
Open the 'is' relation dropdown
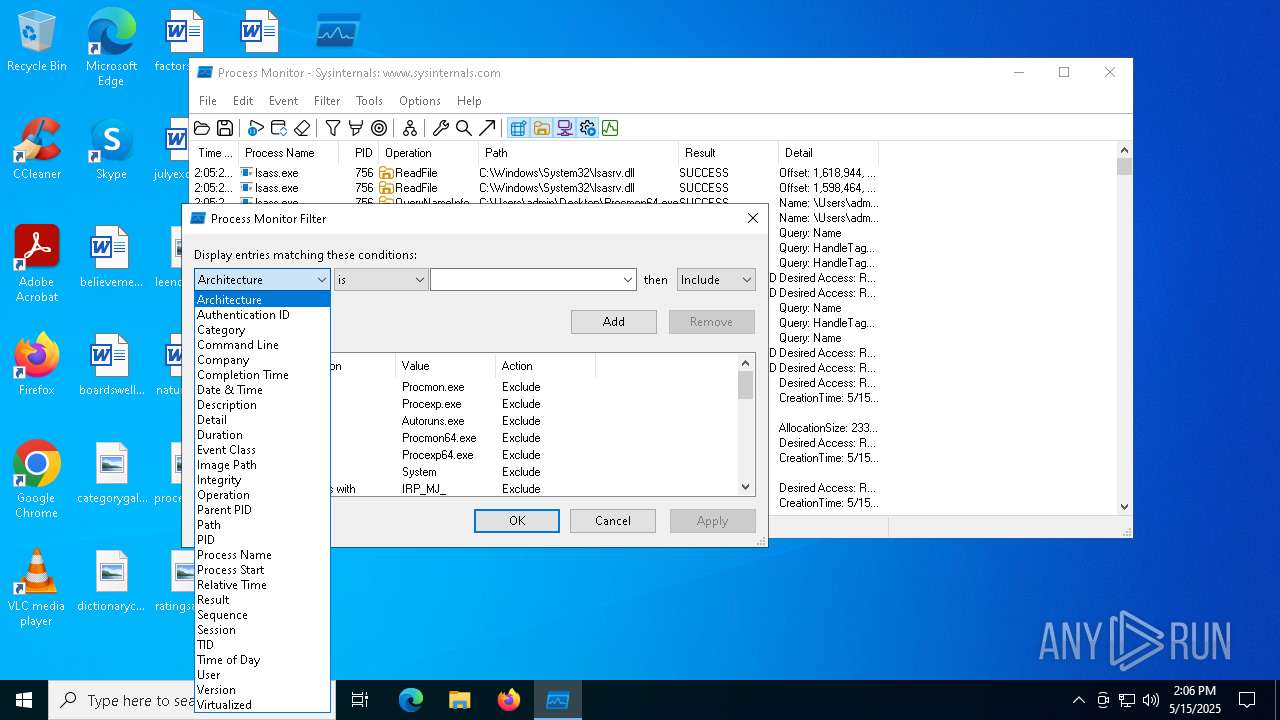(x=381, y=280)
